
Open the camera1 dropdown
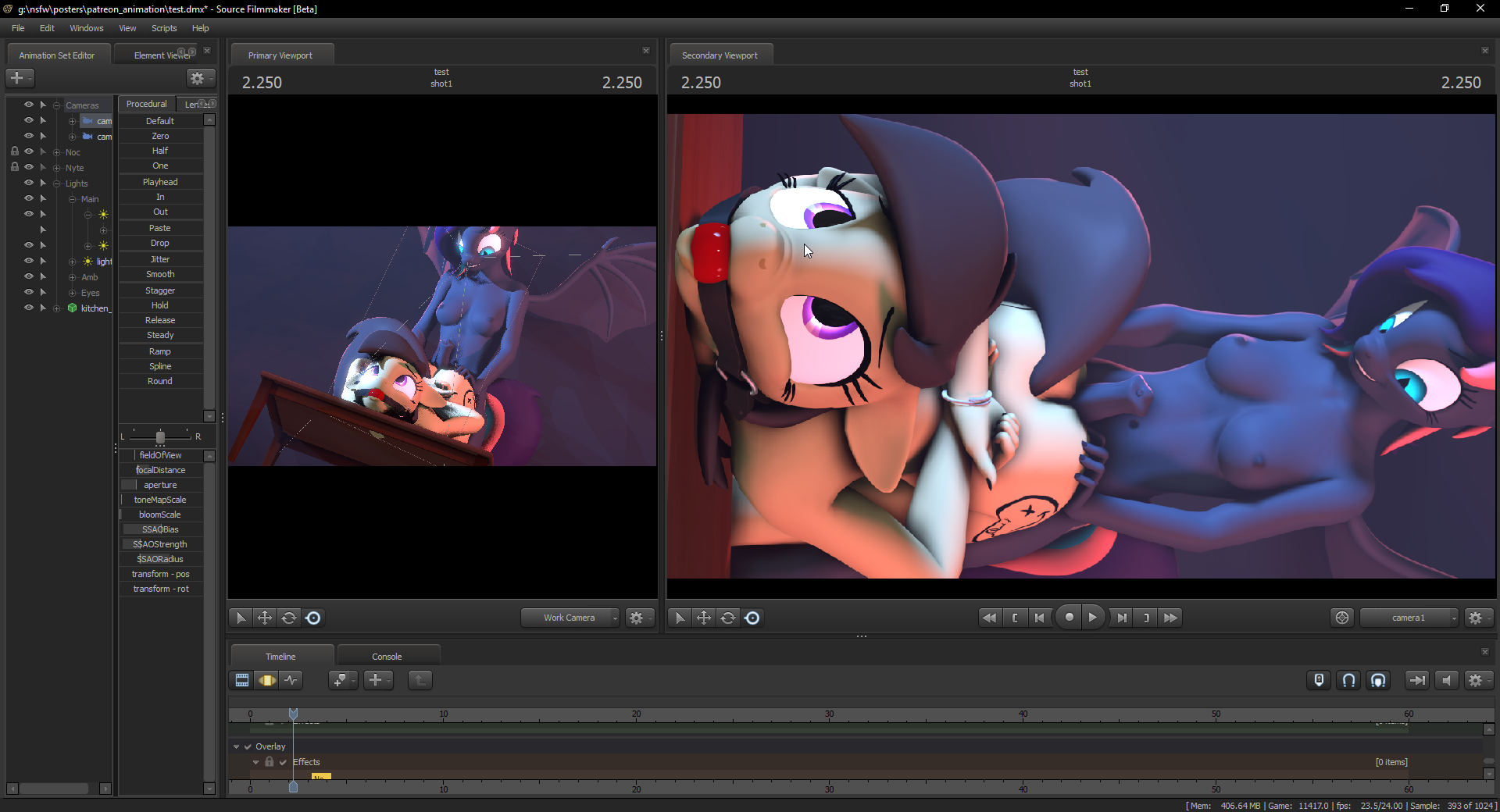[x=1409, y=618]
